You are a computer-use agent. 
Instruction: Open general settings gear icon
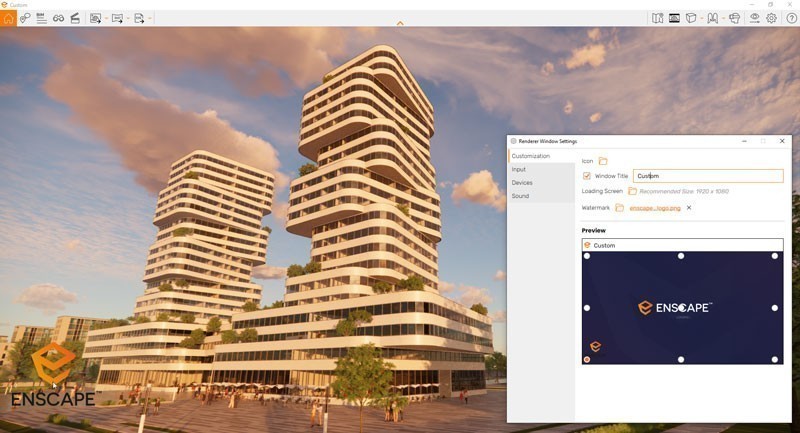[x=771, y=18]
